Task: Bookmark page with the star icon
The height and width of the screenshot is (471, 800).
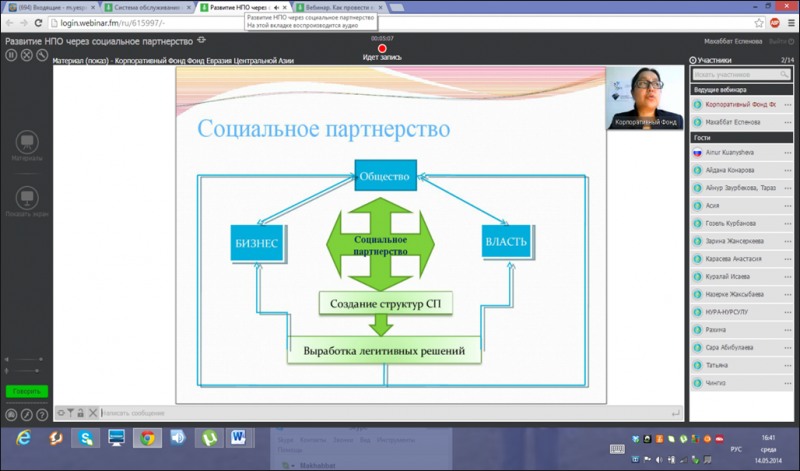Action: [759, 23]
